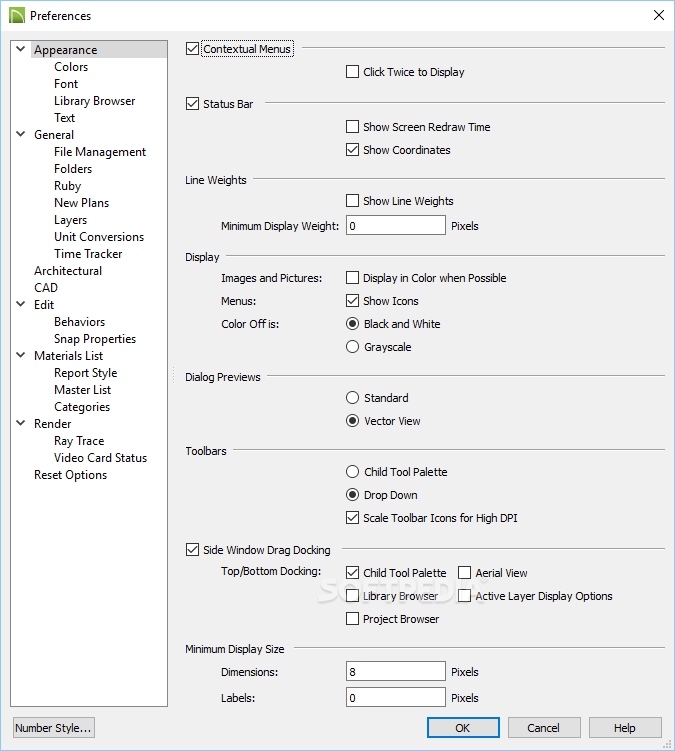This screenshot has height=751, width=675.
Task: Open the Ruby preferences page
Action: click(68, 186)
